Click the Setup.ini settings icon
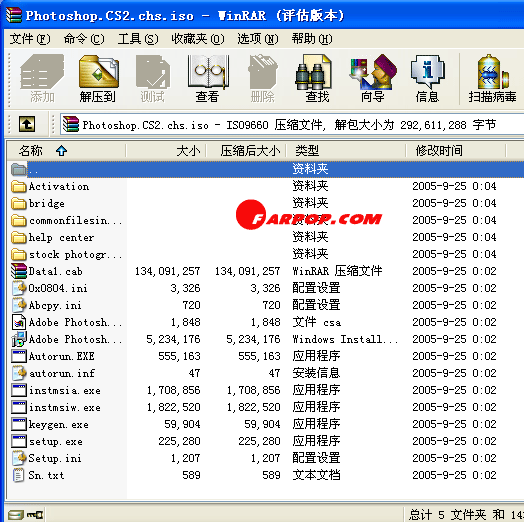Screen dimensions: 524x522 pyautogui.click(x=19, y=458)
